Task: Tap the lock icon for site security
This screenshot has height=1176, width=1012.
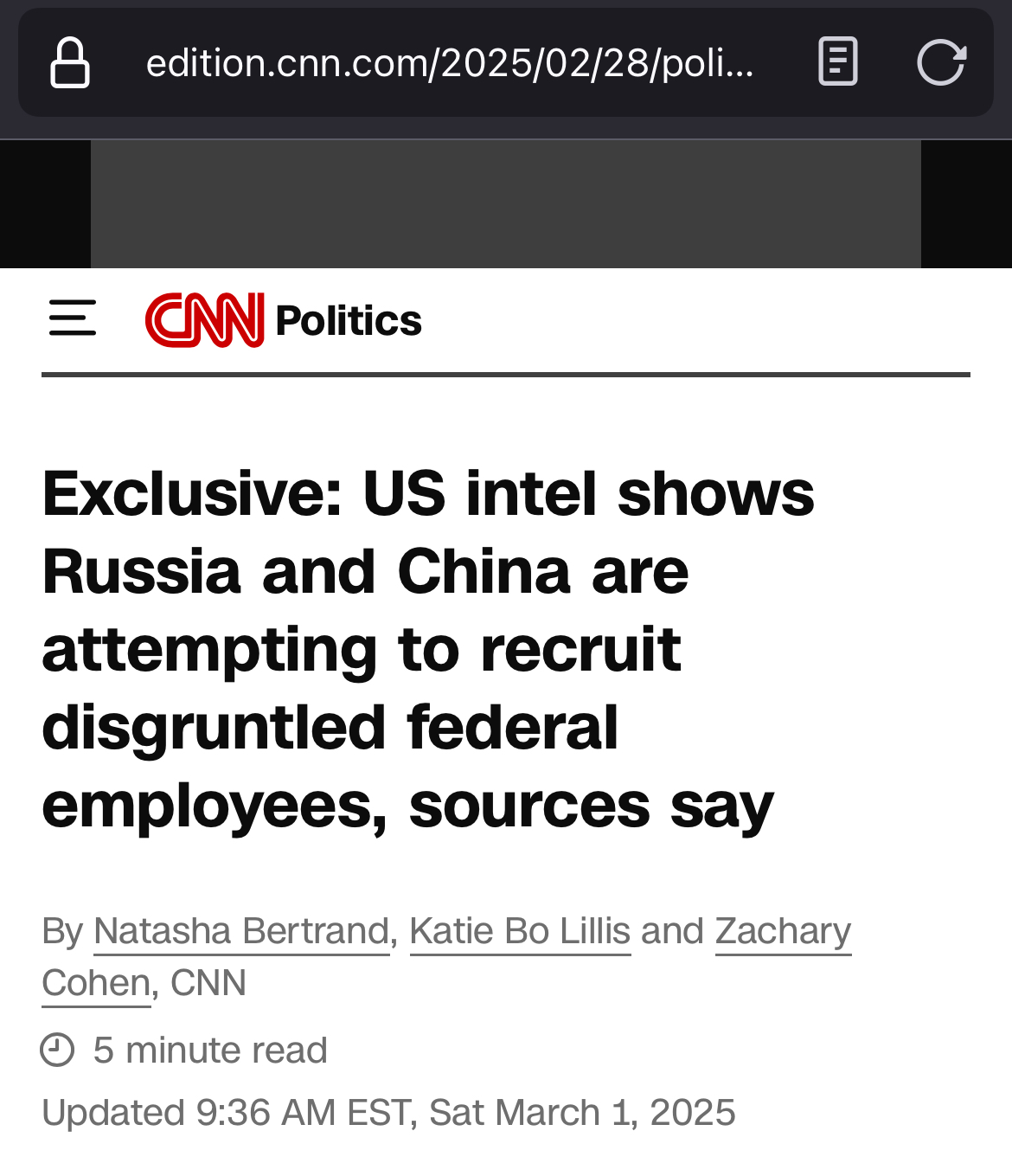Action: tap(70, 62)
